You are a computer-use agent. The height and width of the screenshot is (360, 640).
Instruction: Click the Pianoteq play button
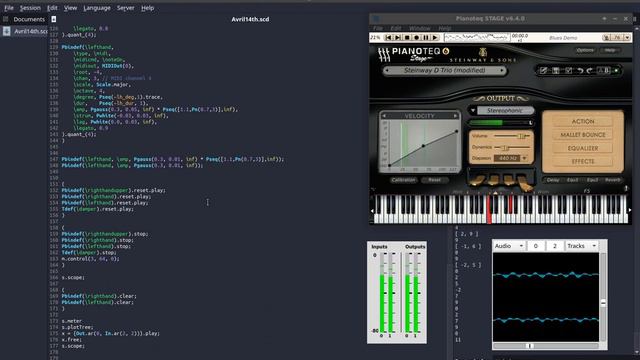pos(435,38)
